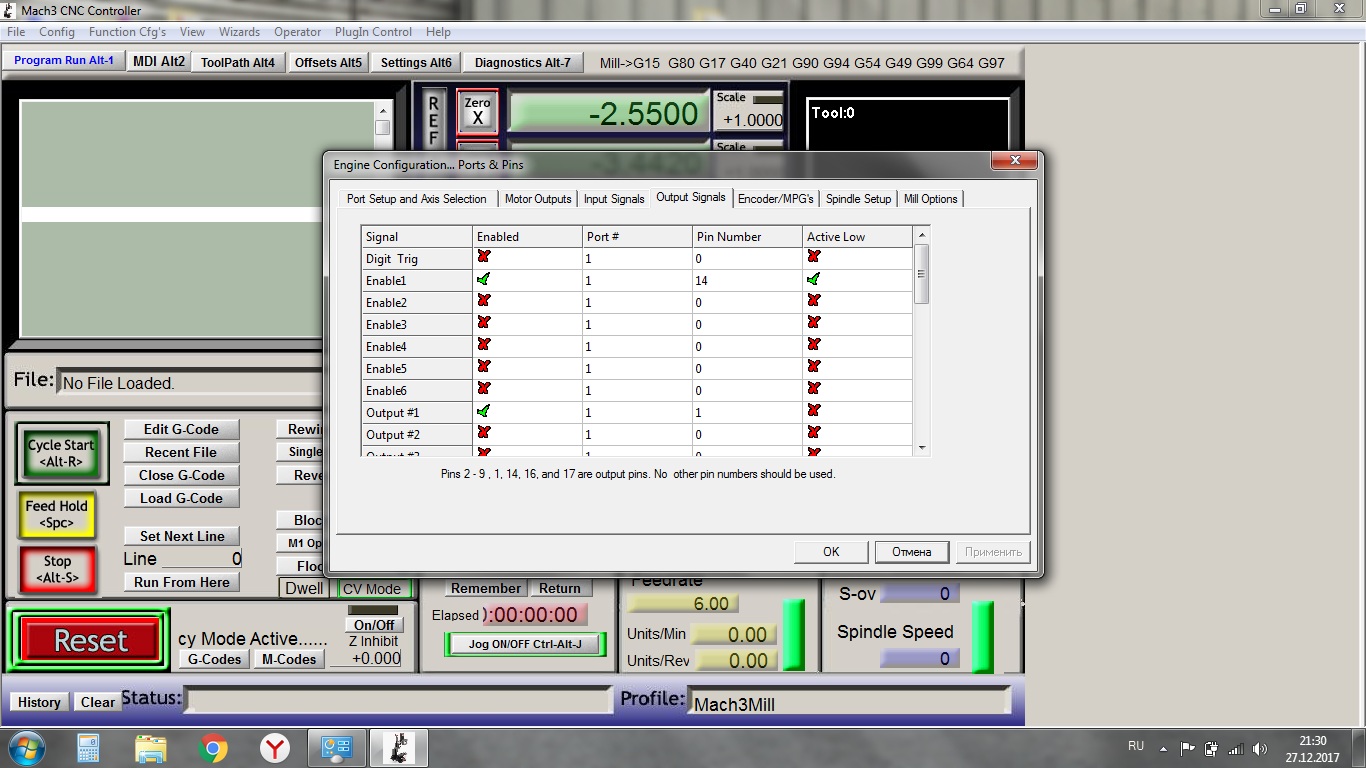1366x768 pixels.
Task: Click the Отмена cancel button
Action: click(912, 552)
